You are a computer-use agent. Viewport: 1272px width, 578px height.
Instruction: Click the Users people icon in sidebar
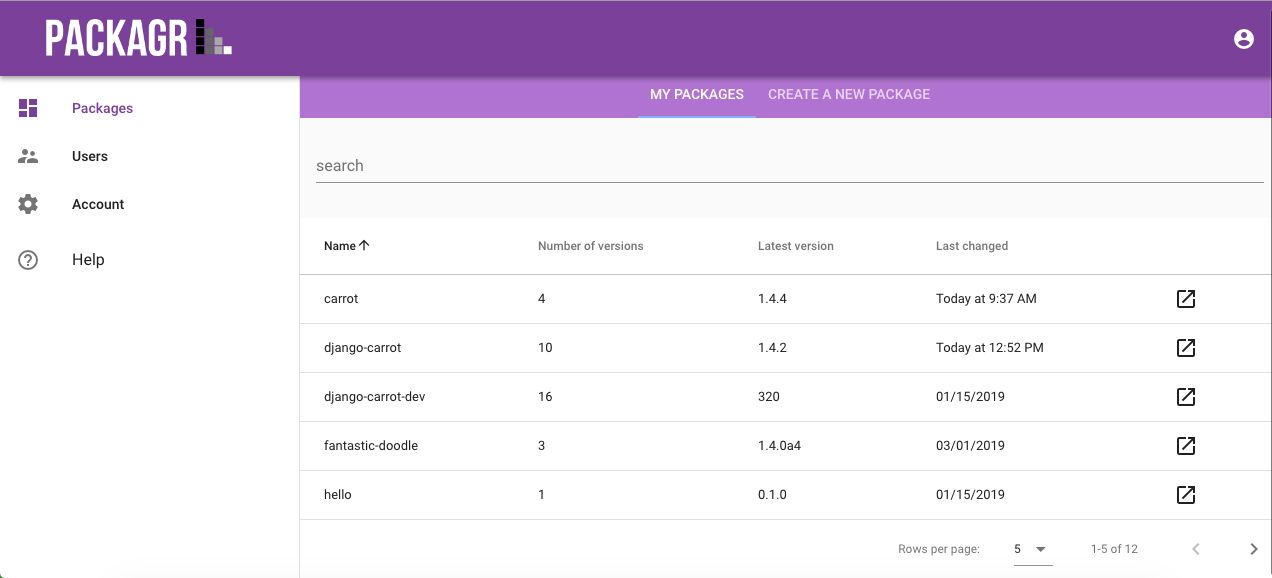pyautogui.click(x=28, y=155)
